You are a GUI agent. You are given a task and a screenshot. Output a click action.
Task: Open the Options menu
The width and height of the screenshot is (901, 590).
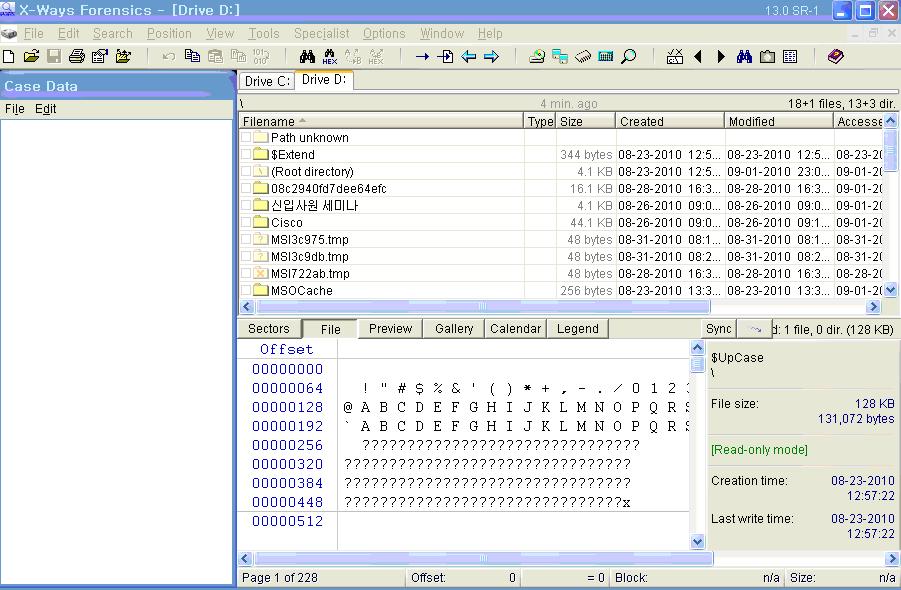coord(384,33)
